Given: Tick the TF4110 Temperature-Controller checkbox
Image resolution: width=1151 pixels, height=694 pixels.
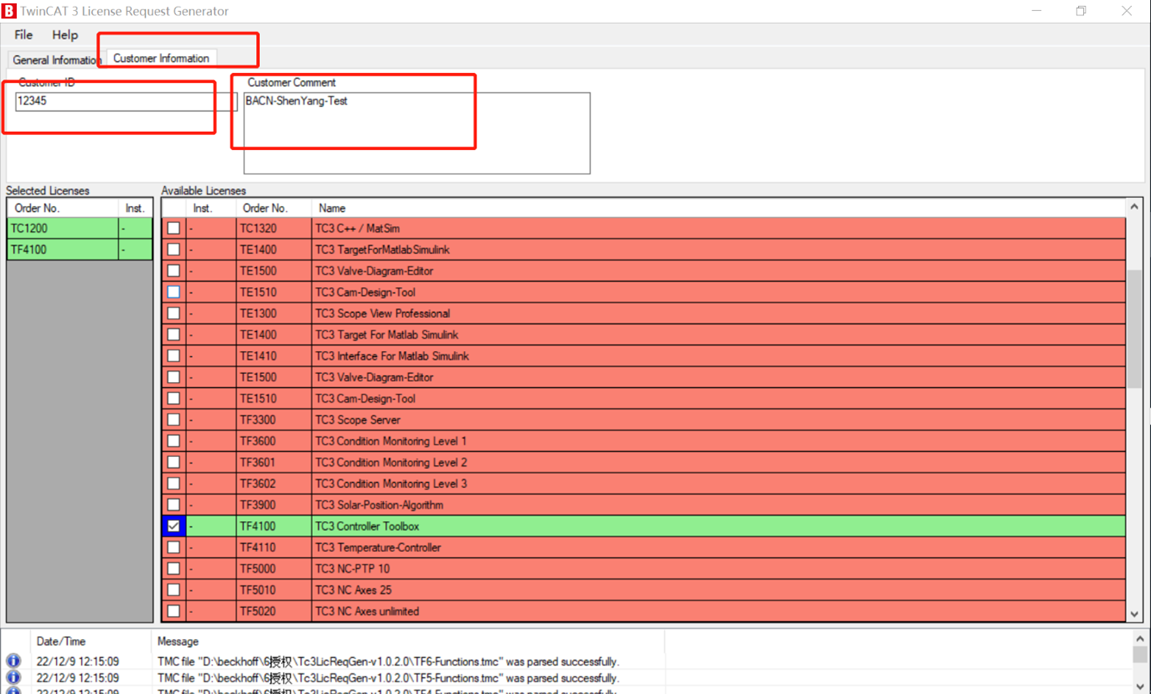Looking at the screenshot, I should 173,547.
